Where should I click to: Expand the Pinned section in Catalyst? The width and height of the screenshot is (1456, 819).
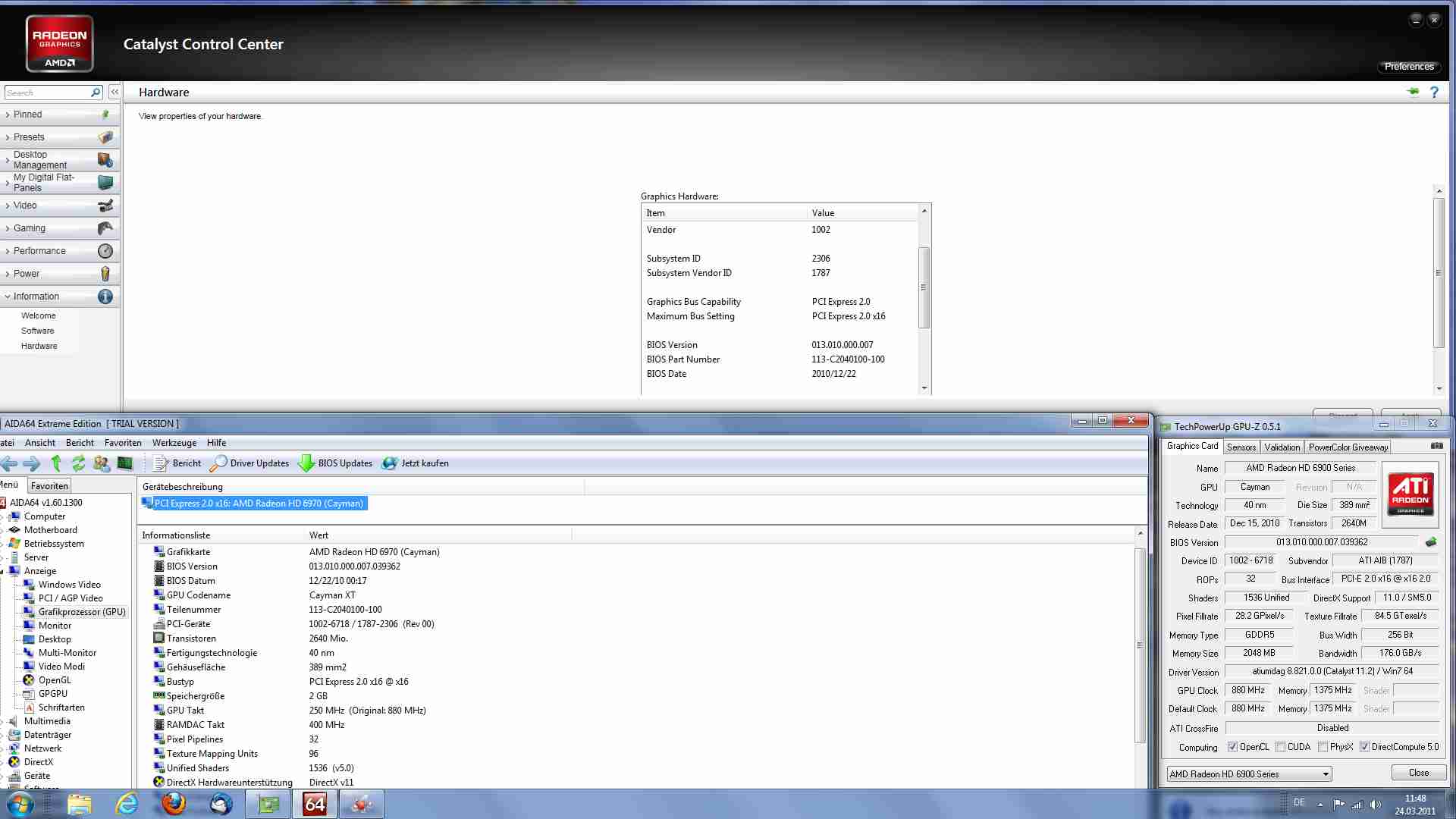click(60, 115)
